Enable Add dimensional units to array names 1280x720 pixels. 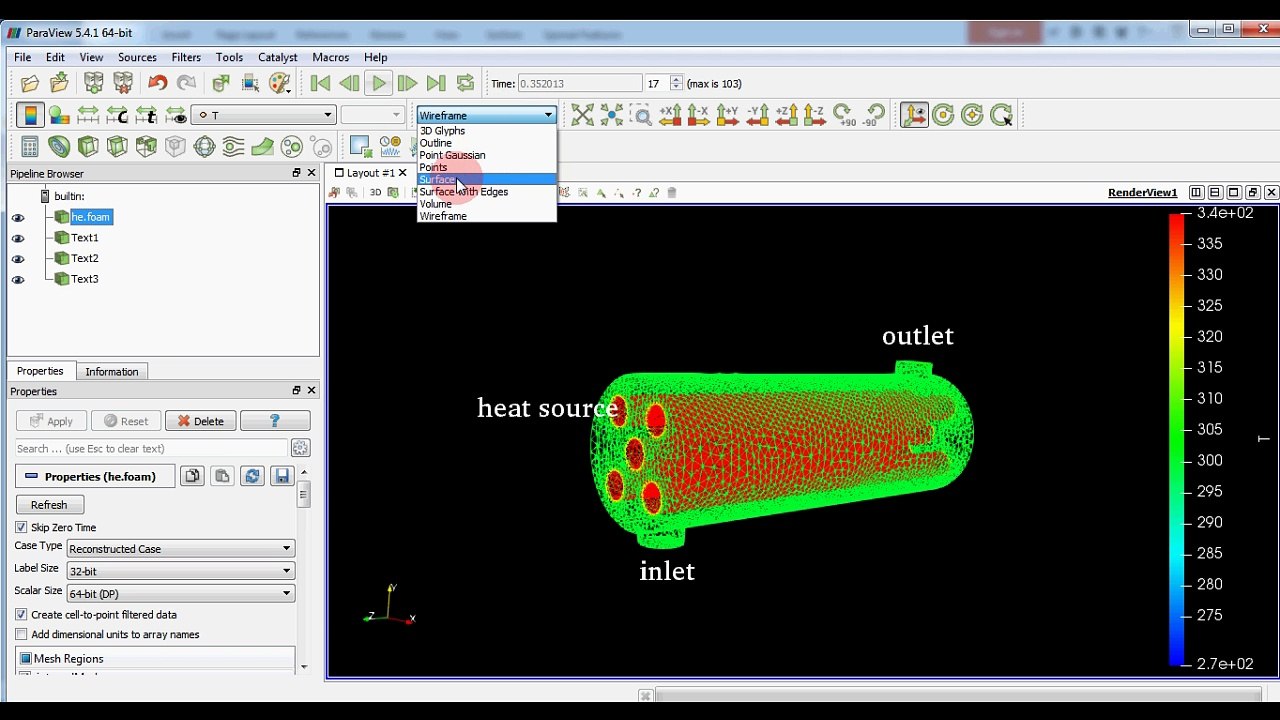[21, 635]
